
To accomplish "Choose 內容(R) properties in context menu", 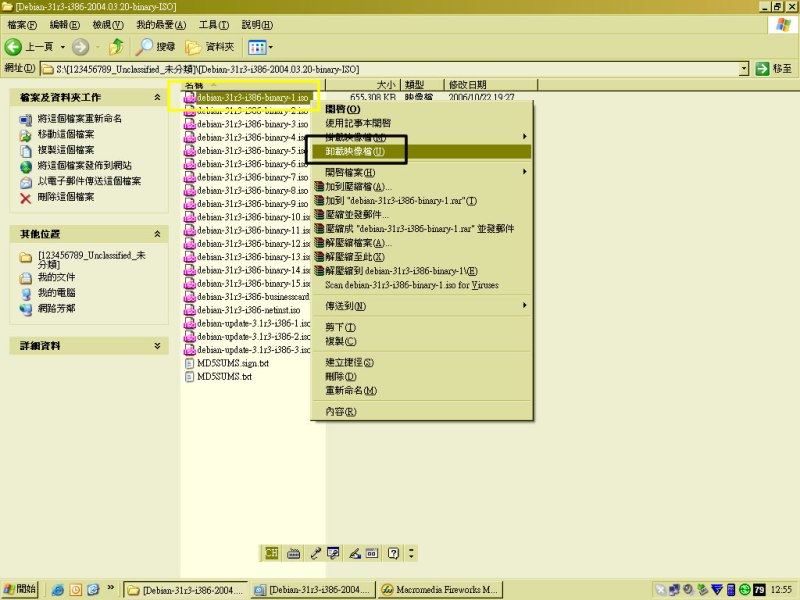I will (421, 411).
